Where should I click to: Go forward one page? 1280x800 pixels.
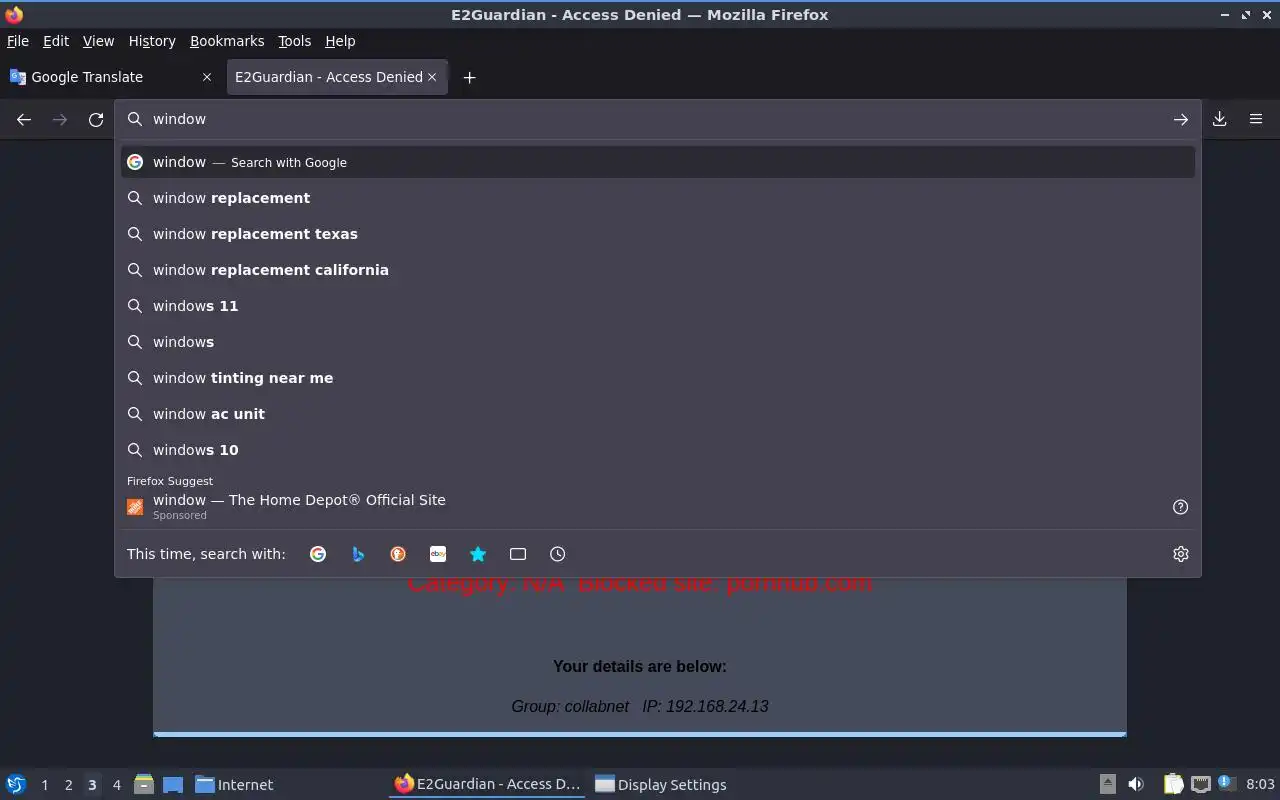click(60, 119)
